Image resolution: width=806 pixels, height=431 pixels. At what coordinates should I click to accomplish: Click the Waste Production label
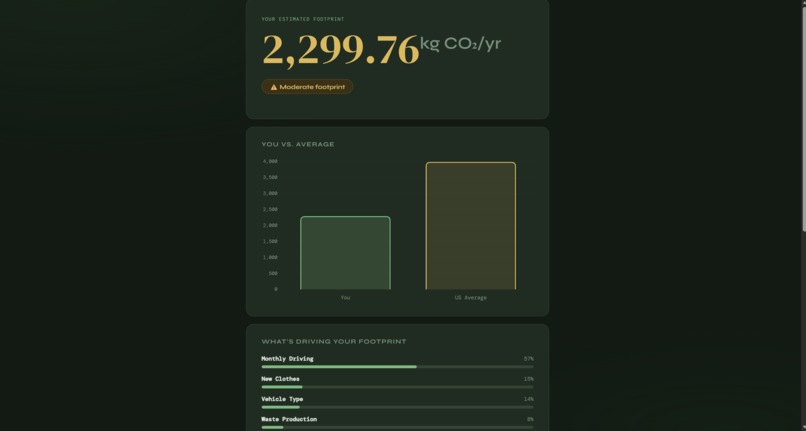289,419
